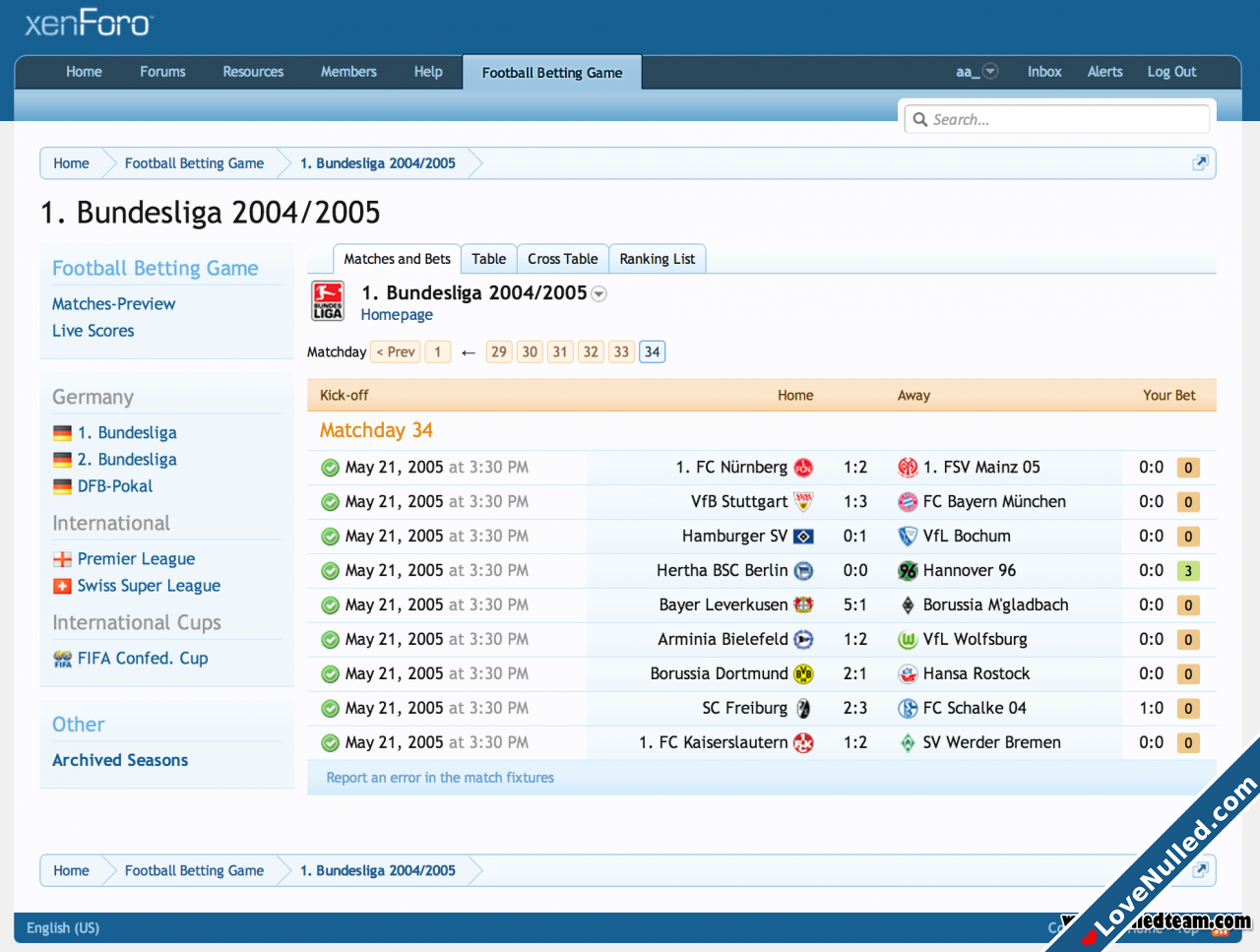Open Resources in the navigation bar

pos(253,72)
